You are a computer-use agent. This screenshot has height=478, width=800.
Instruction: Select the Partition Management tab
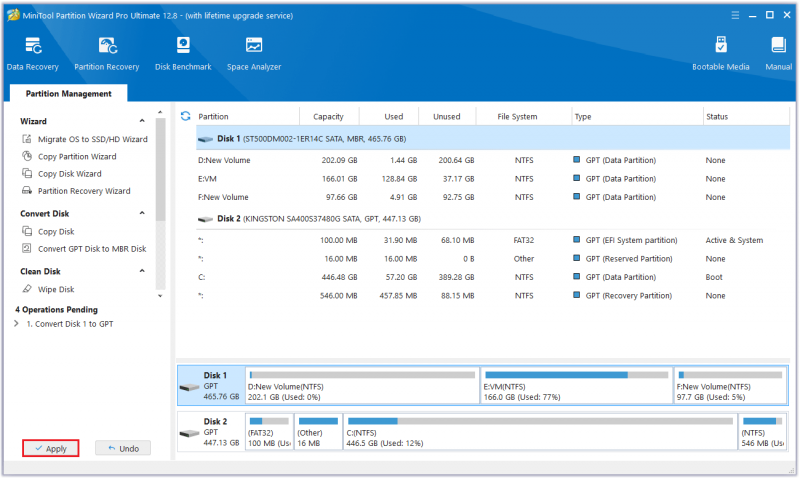pos(68,93)
